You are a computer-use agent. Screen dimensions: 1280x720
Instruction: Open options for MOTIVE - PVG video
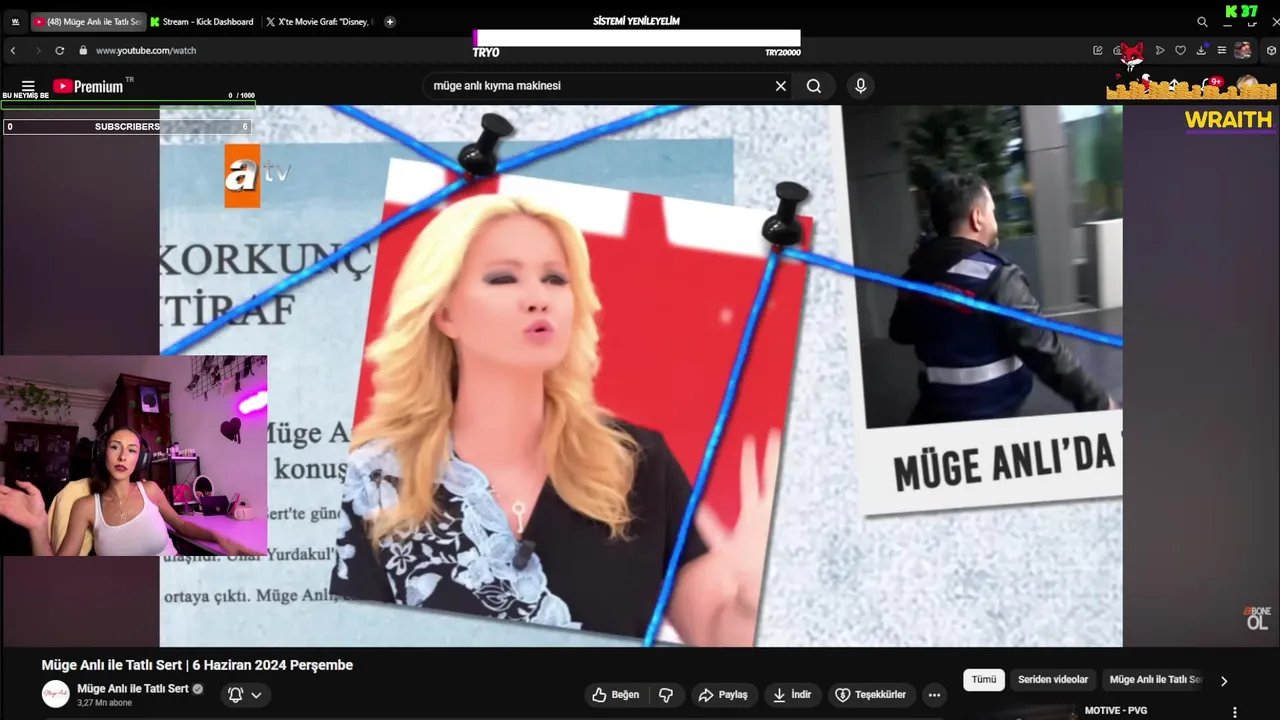click(1235, 712)
